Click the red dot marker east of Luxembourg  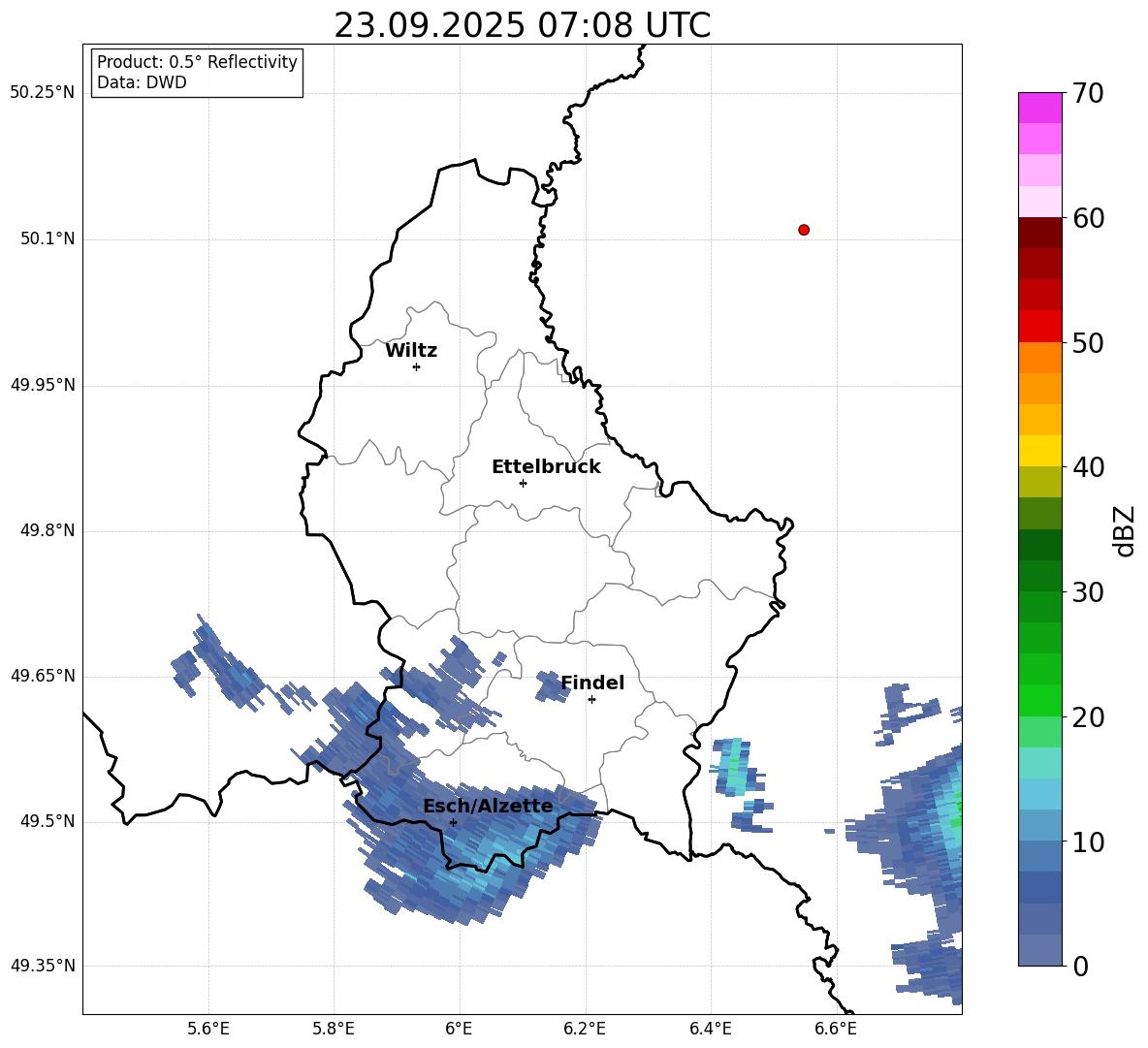coord(804,230)
